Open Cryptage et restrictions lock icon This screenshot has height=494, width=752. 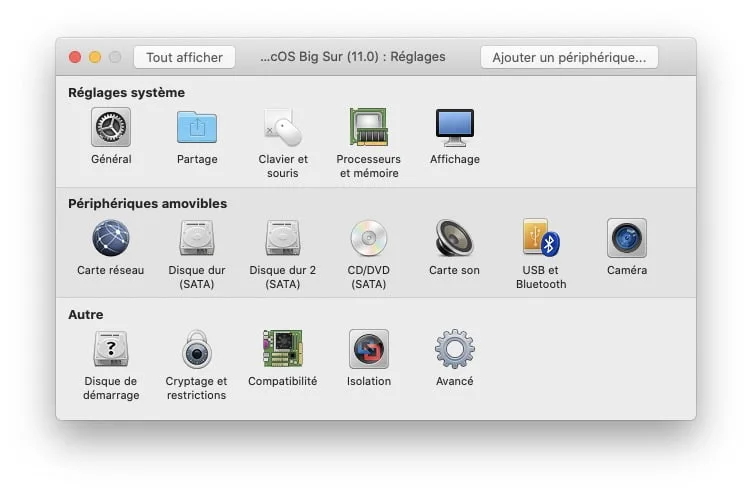[197, 349]
